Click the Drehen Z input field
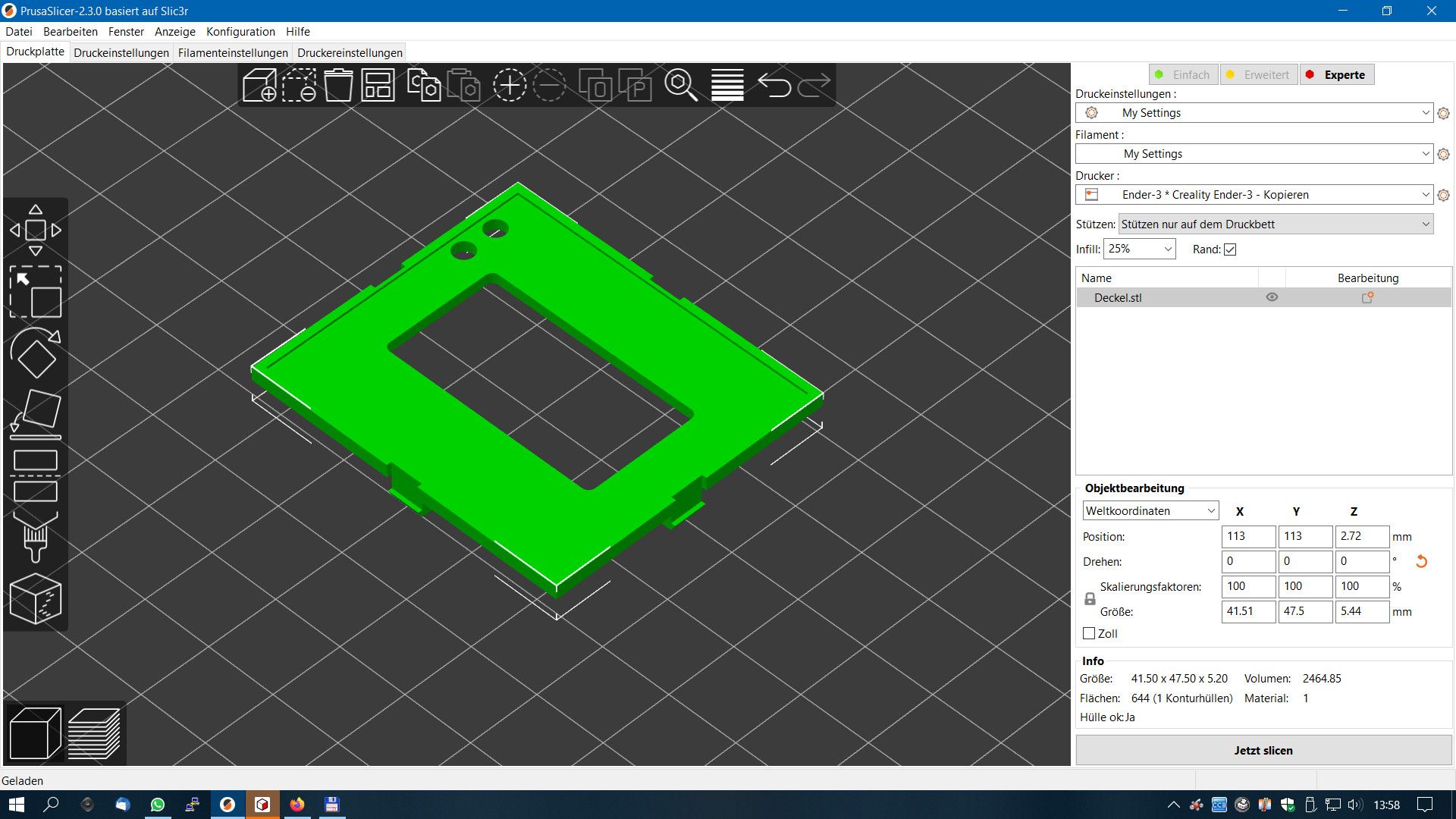 click(x=1362, y=561)
